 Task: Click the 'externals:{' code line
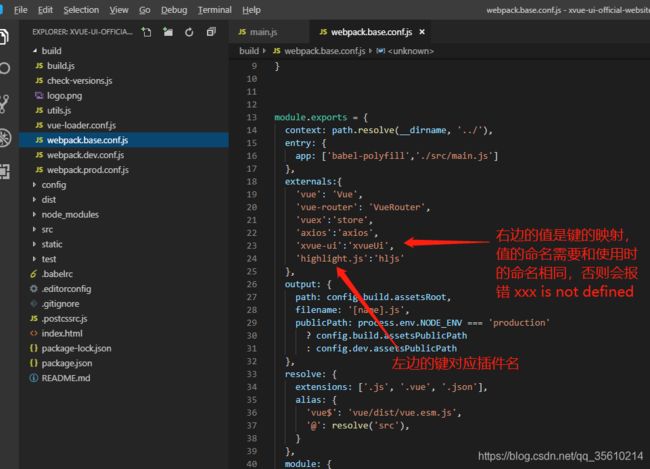(x=313, y=182)
